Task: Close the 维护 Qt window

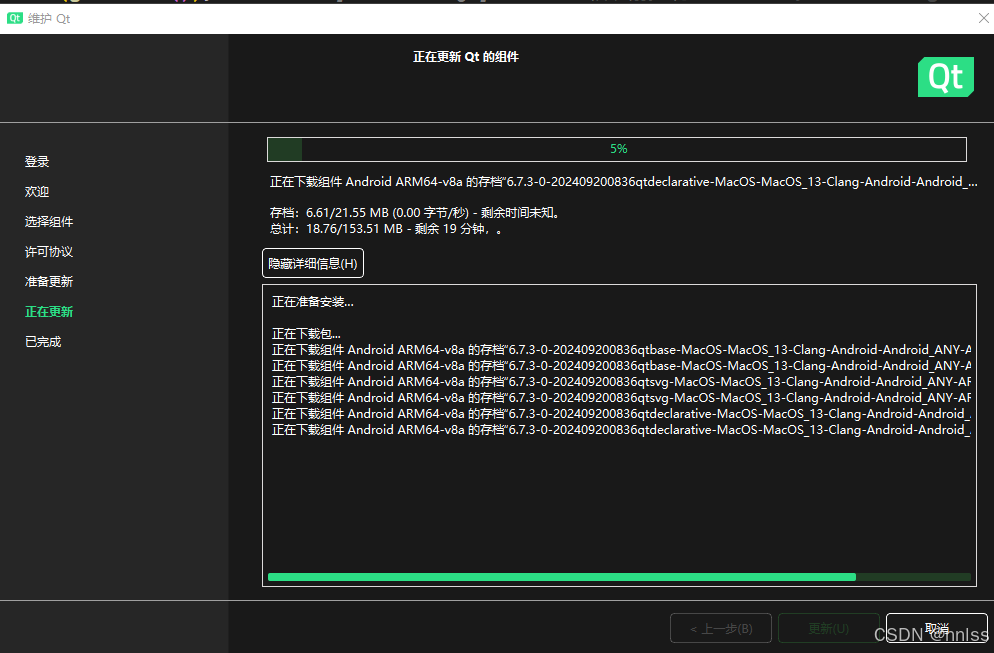Action: pos(983,18)
